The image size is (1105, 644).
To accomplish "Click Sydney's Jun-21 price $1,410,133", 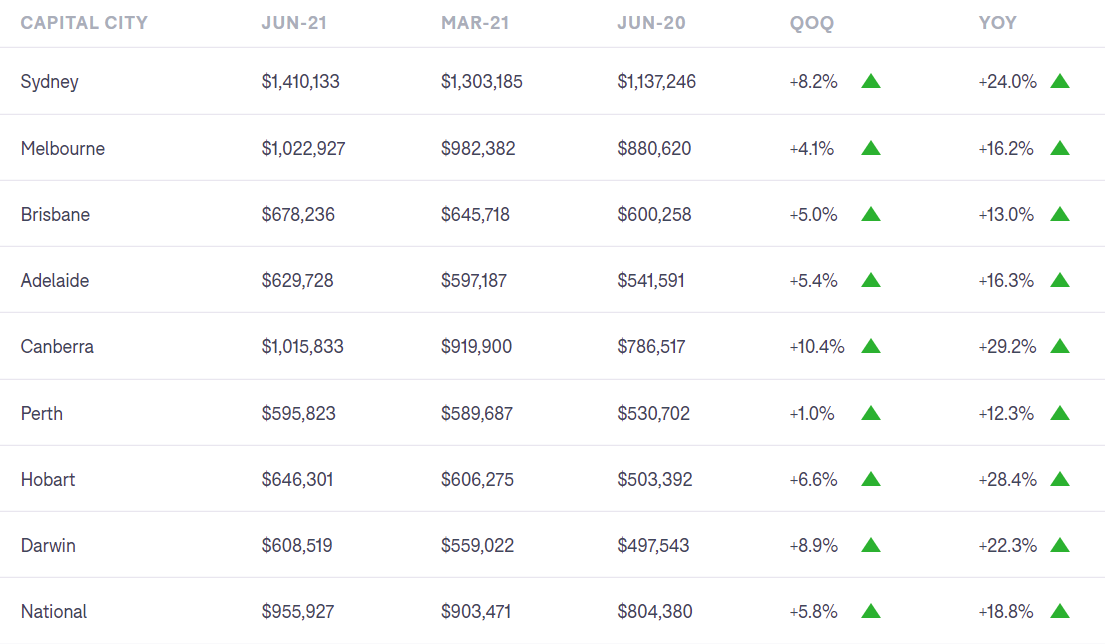I will point(300,82).
